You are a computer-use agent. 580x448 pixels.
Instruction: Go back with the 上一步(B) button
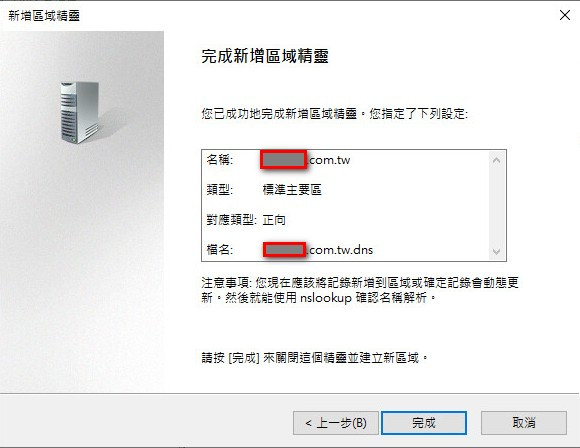336,422
